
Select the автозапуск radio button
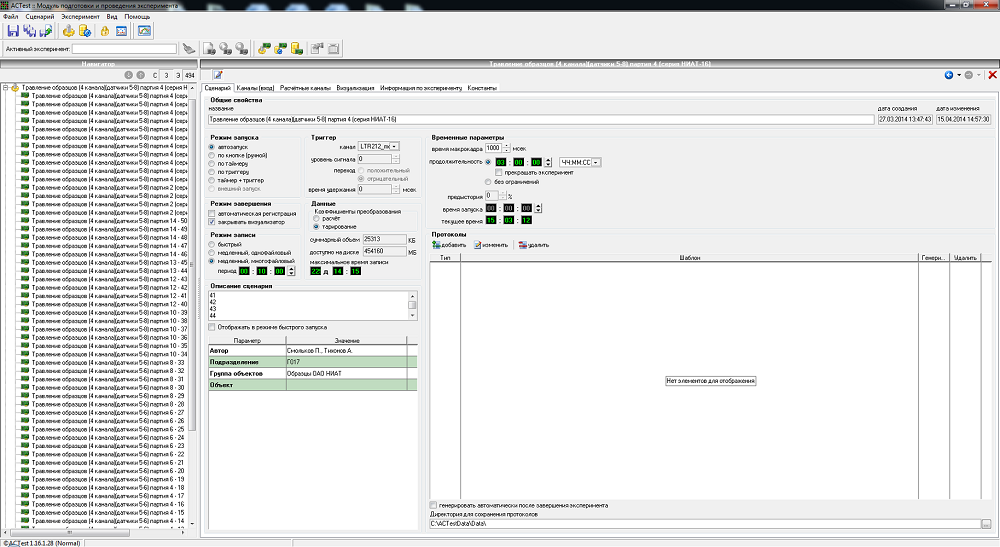[212, 147]
